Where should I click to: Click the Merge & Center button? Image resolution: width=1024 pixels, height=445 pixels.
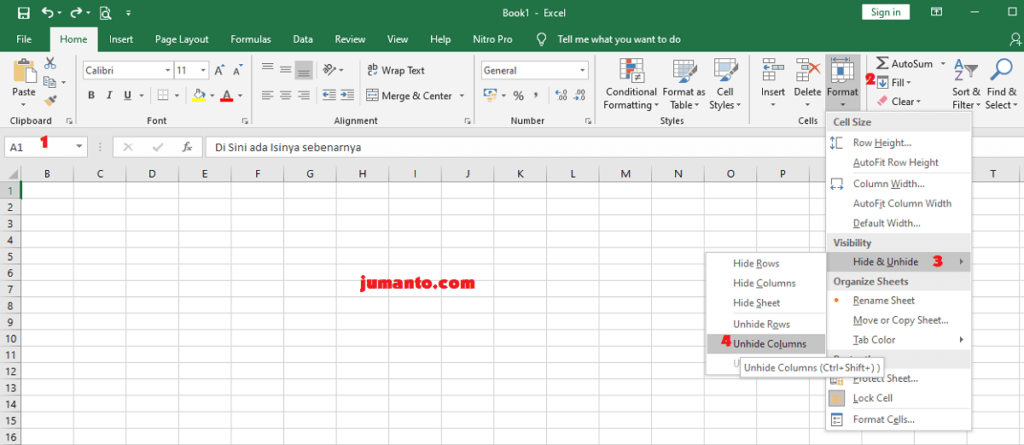(410, 95)
